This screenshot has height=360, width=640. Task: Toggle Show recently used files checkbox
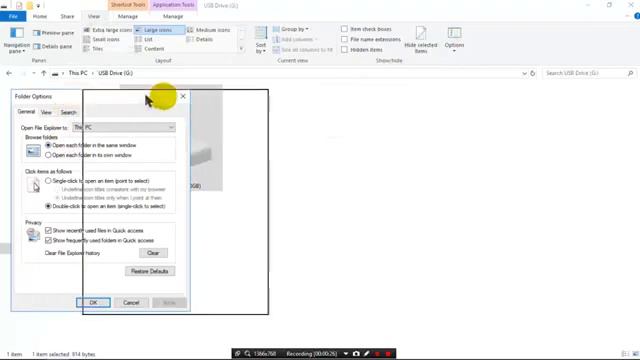(x=48, y=231)
